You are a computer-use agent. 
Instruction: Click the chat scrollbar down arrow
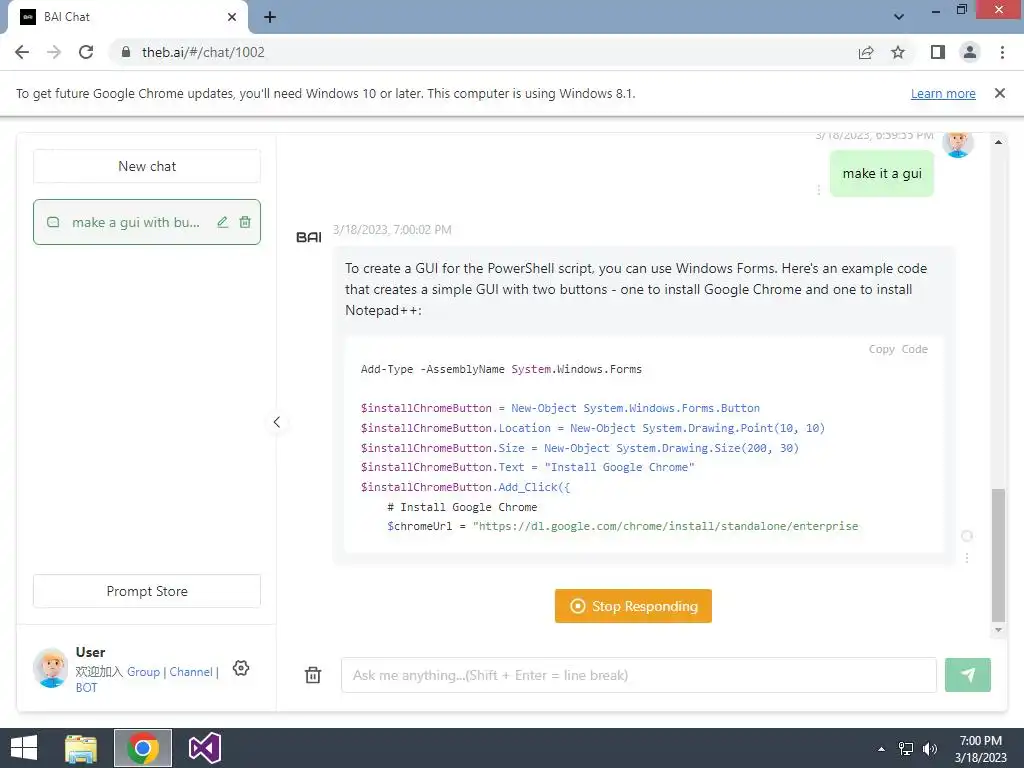(998, 630)
